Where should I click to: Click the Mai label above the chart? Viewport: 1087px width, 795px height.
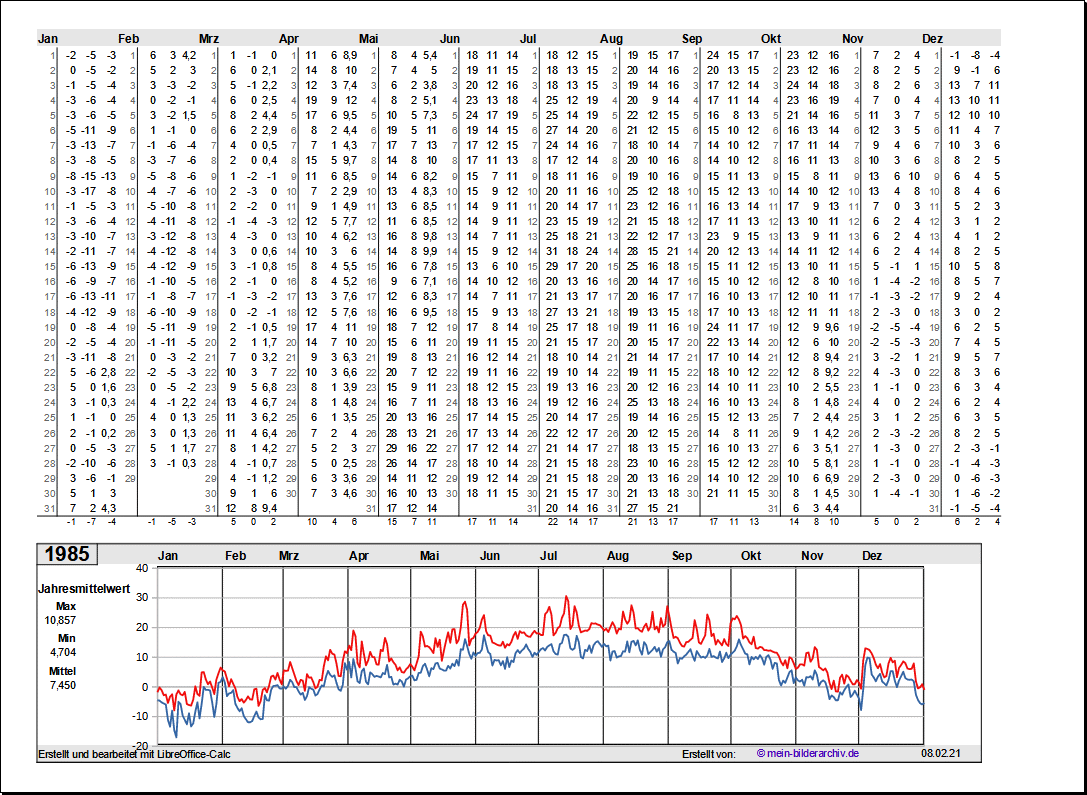point(430,556)
